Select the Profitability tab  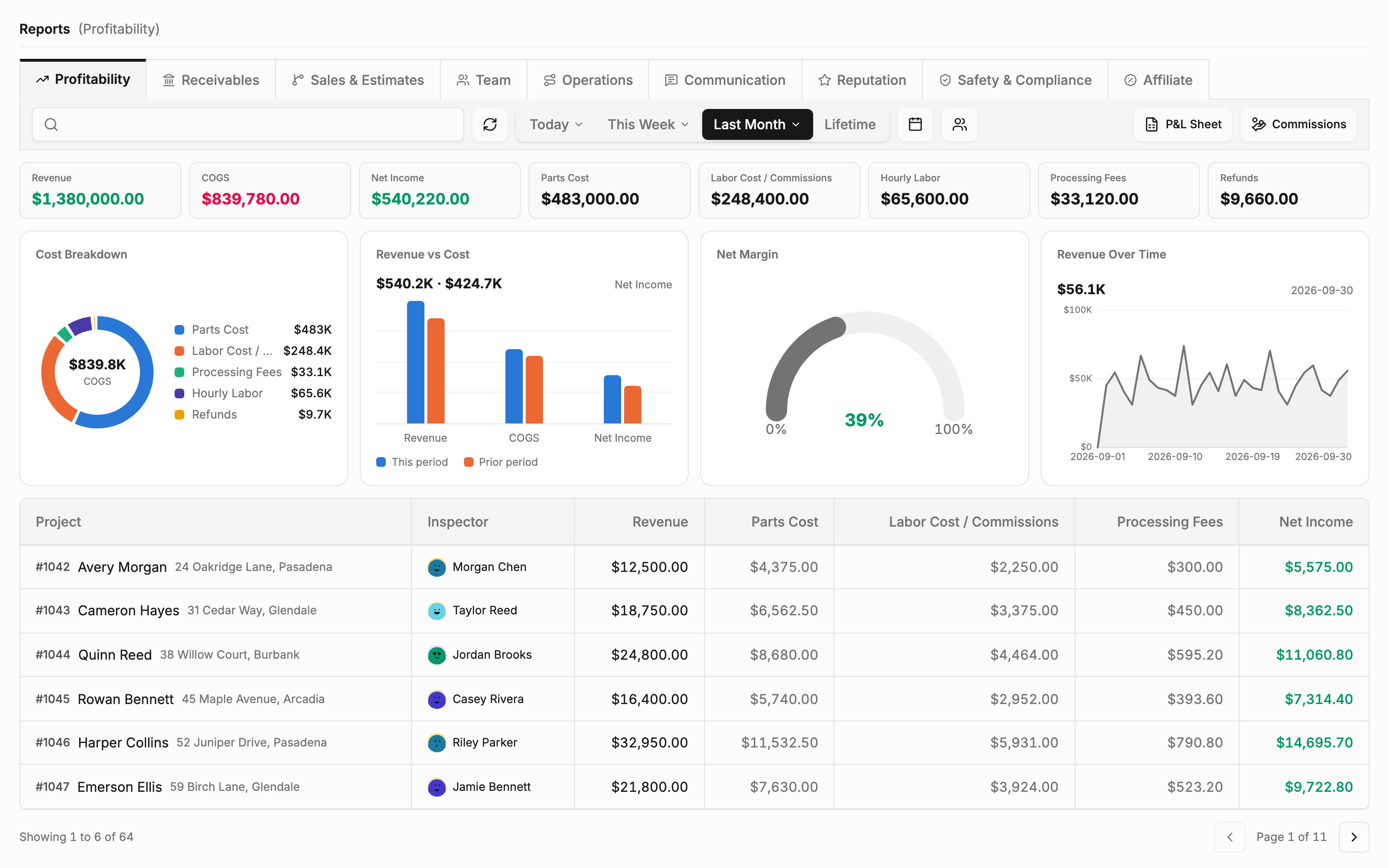[83, 80]
